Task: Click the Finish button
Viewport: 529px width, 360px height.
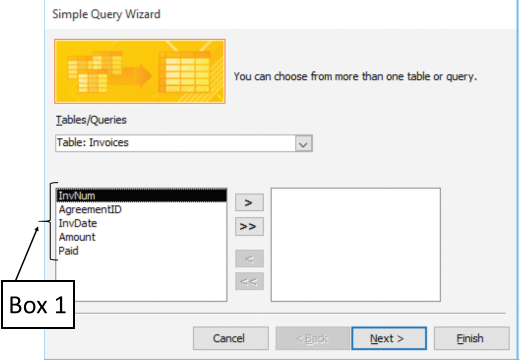Action: point(472,338)
